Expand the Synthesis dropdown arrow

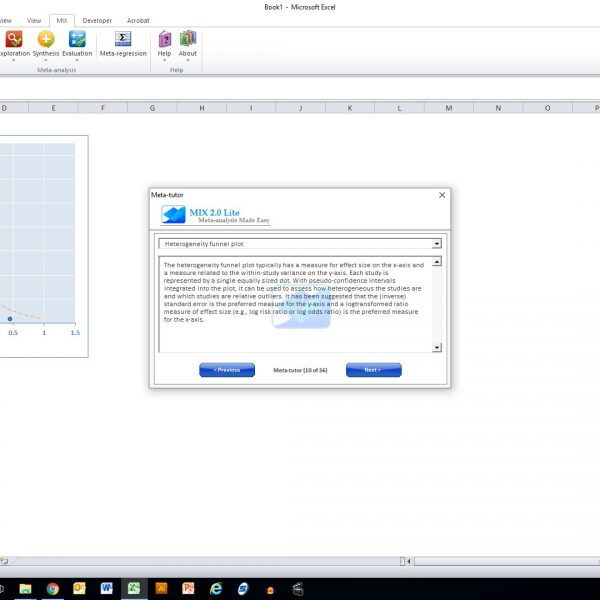[46, 60]
